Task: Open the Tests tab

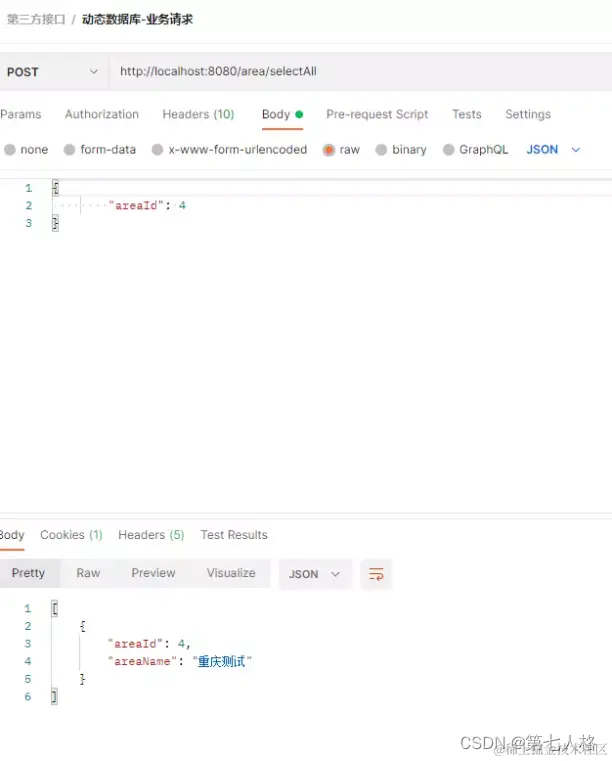Action: [466, 114]
